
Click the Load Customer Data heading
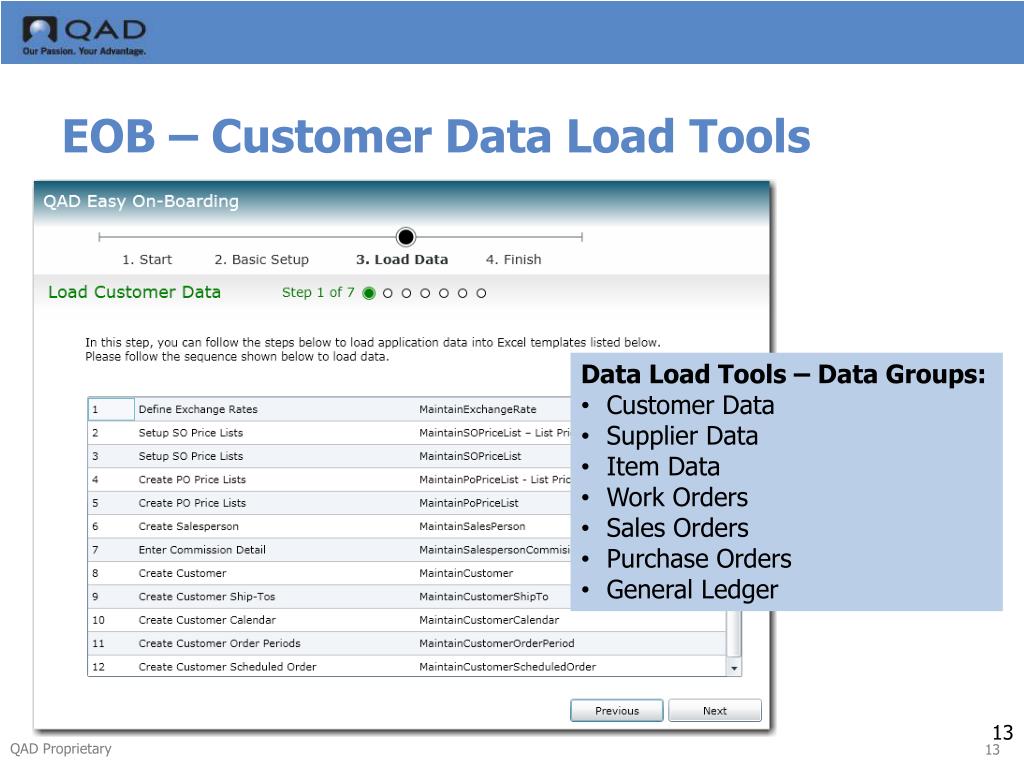(135, 292)
